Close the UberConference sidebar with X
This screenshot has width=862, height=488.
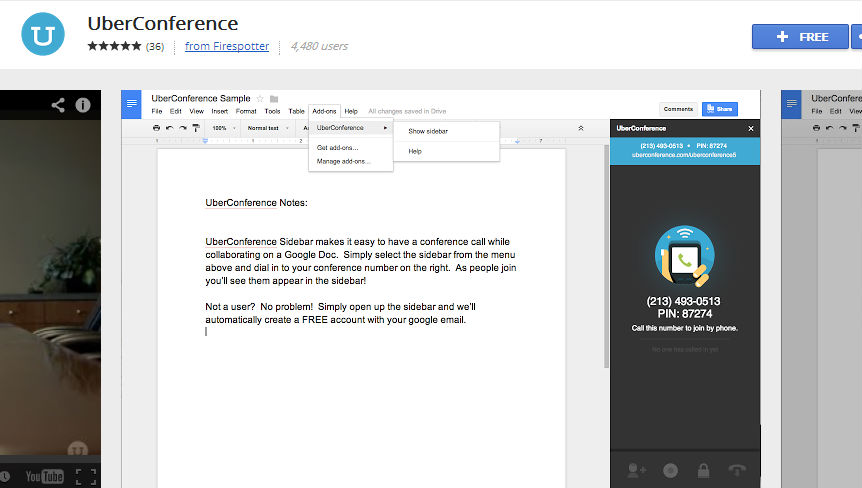(x=751, y=129)
